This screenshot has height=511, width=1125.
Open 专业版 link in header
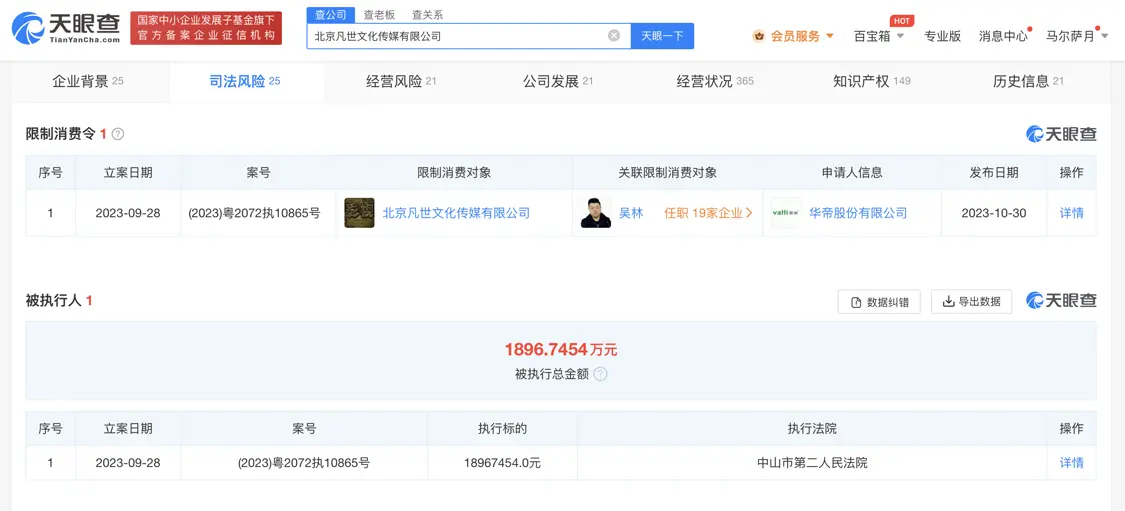coord(942,36)
